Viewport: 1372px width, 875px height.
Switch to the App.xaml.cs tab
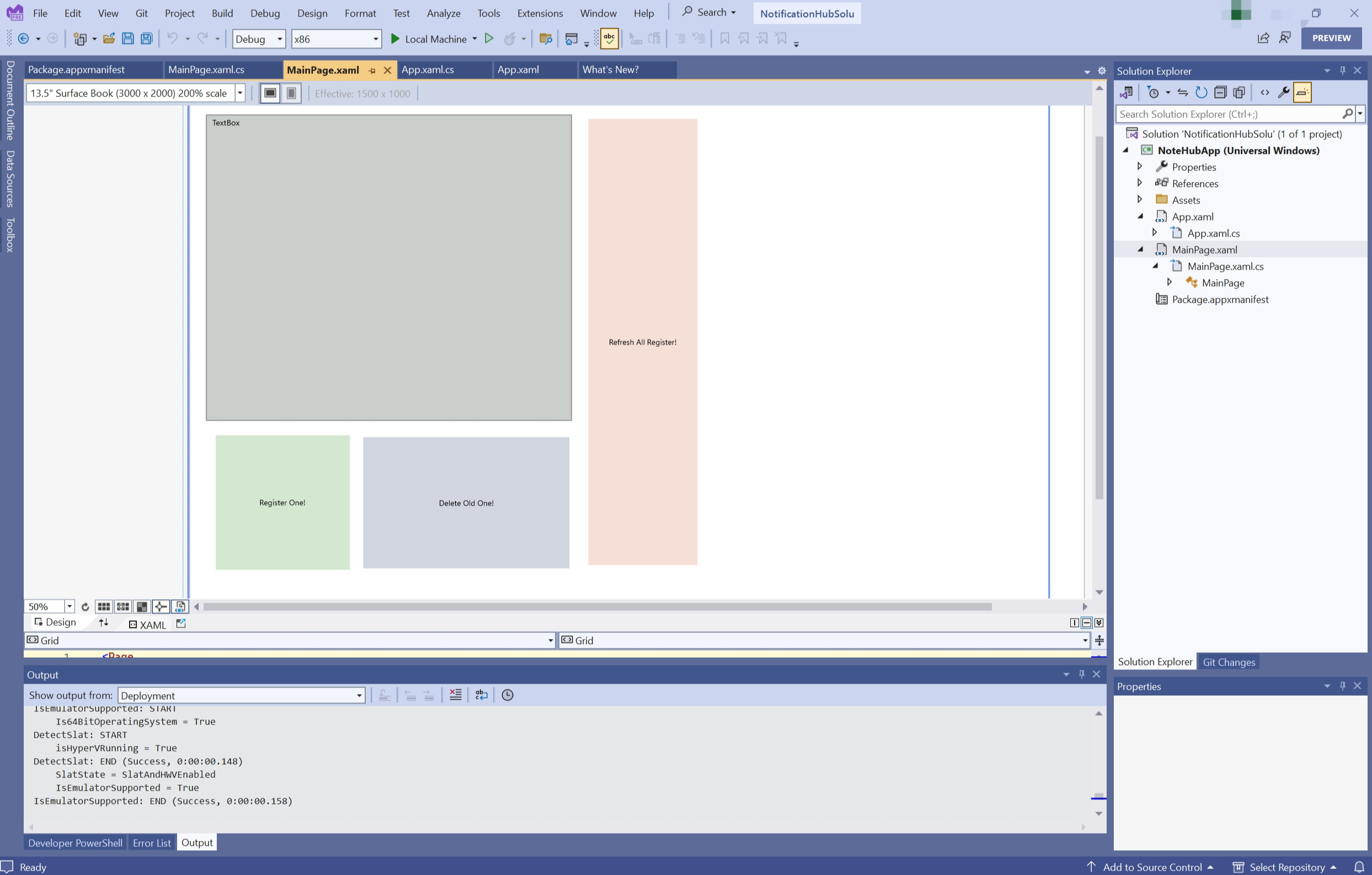coord(428,69)
